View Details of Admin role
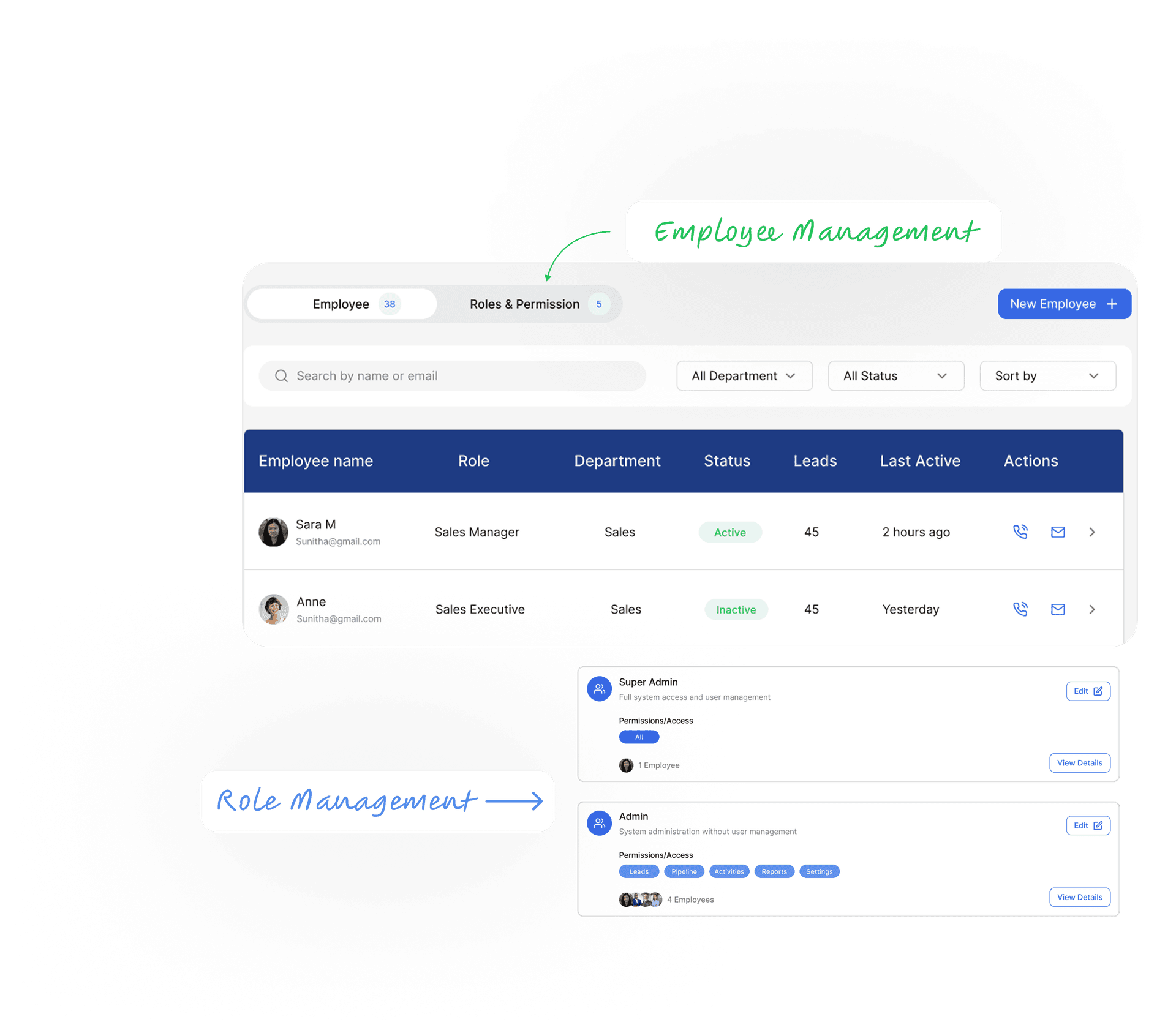The width and height of the screenshot is (1176, 1033). [1079, 897]
